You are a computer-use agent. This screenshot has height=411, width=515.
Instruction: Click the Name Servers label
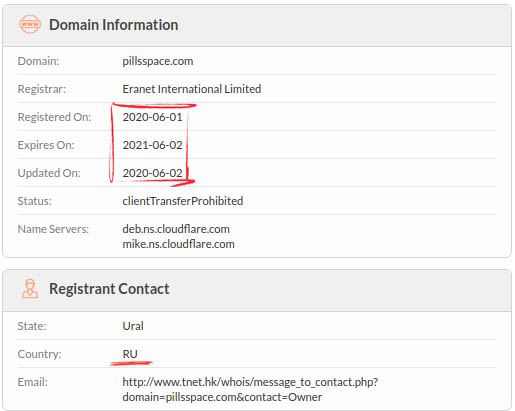53,229
